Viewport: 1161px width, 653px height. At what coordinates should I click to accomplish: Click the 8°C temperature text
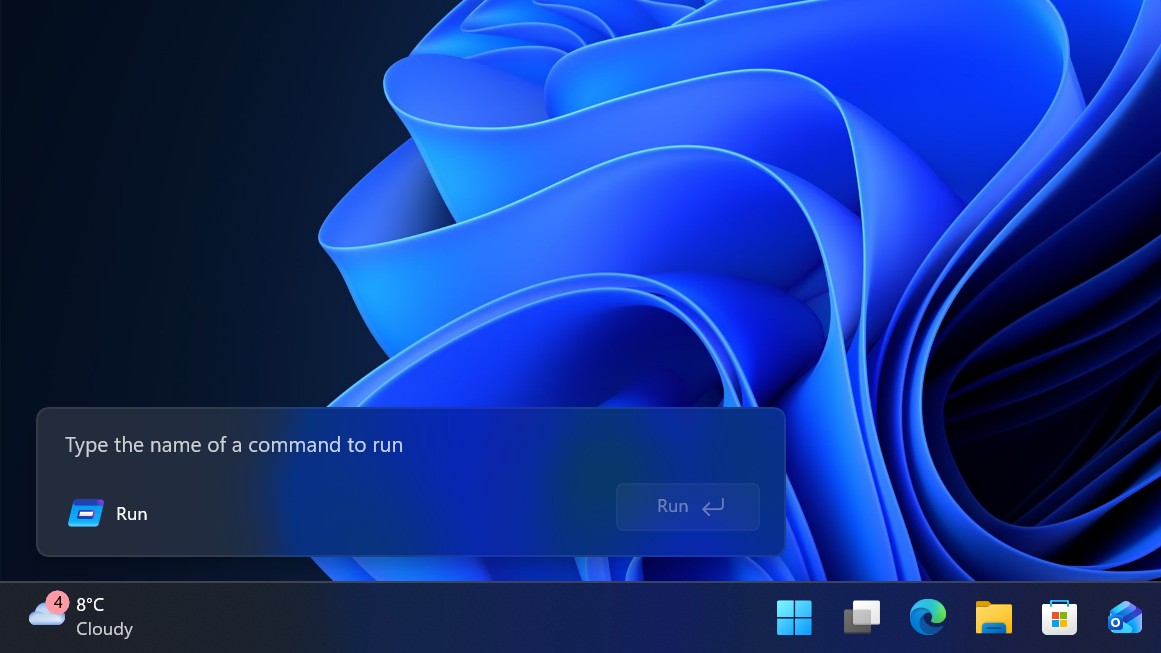[x=89, y=604]
